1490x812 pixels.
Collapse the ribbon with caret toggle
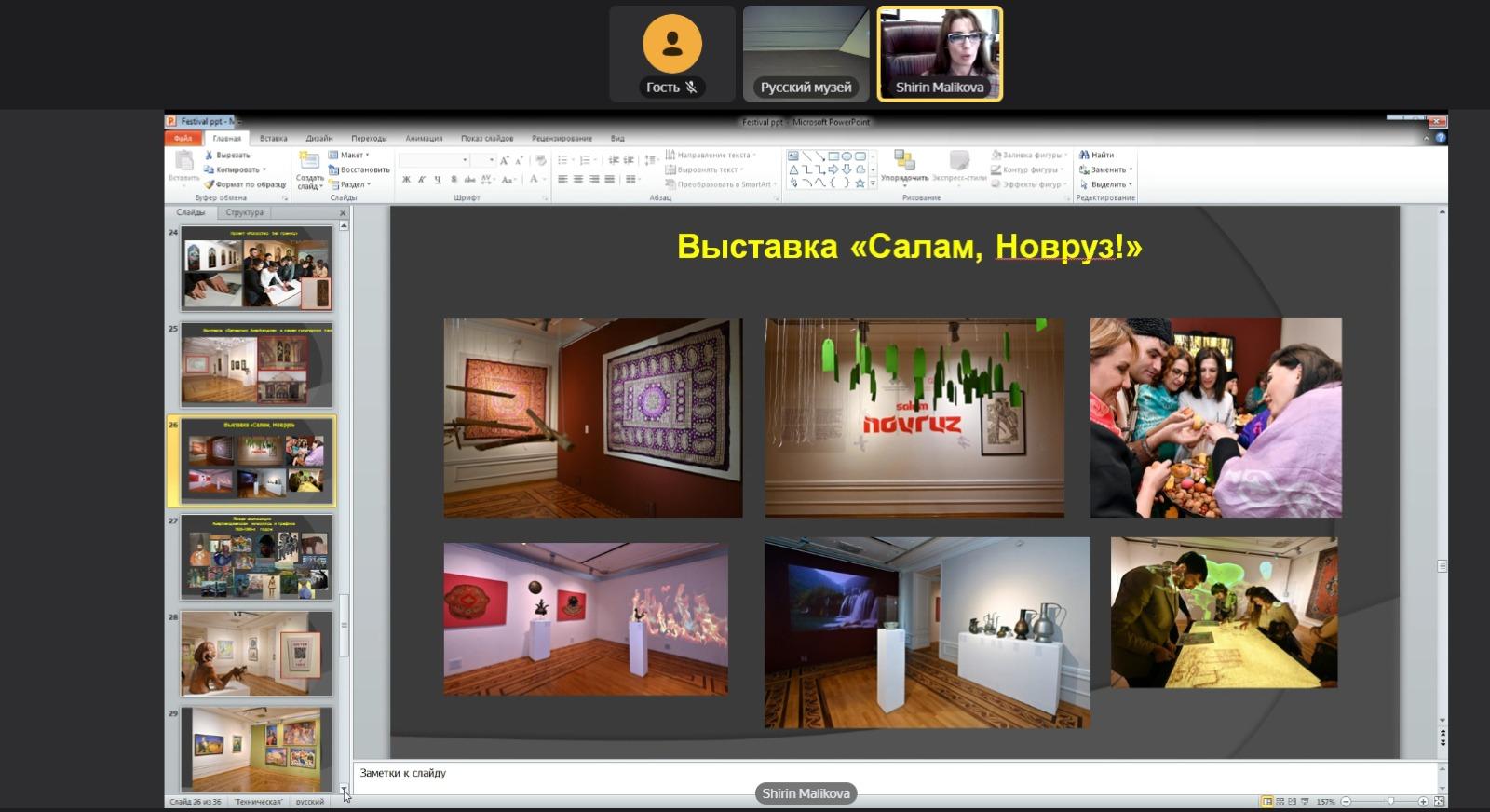1426,138
